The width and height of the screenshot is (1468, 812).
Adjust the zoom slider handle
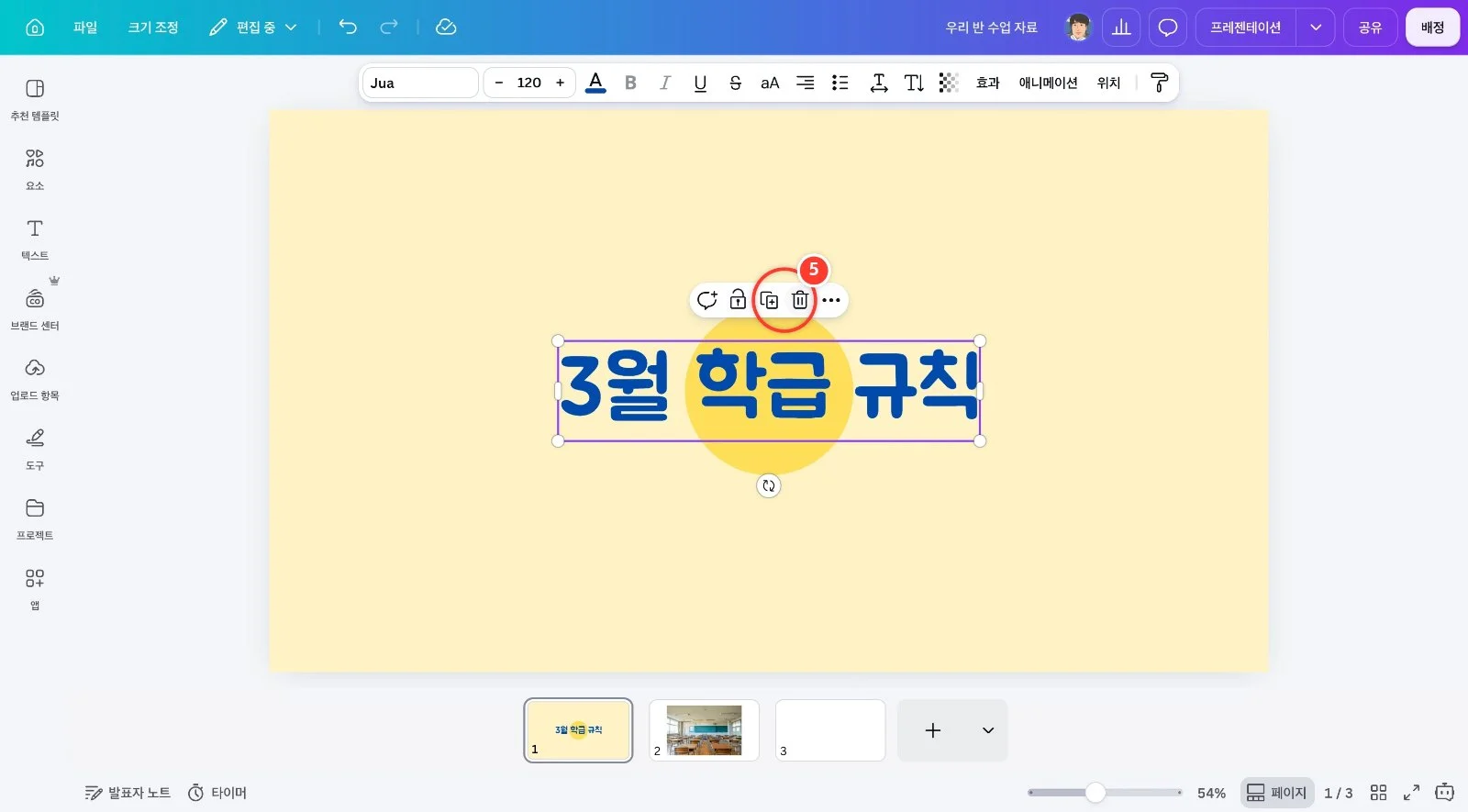(1095, 793)
